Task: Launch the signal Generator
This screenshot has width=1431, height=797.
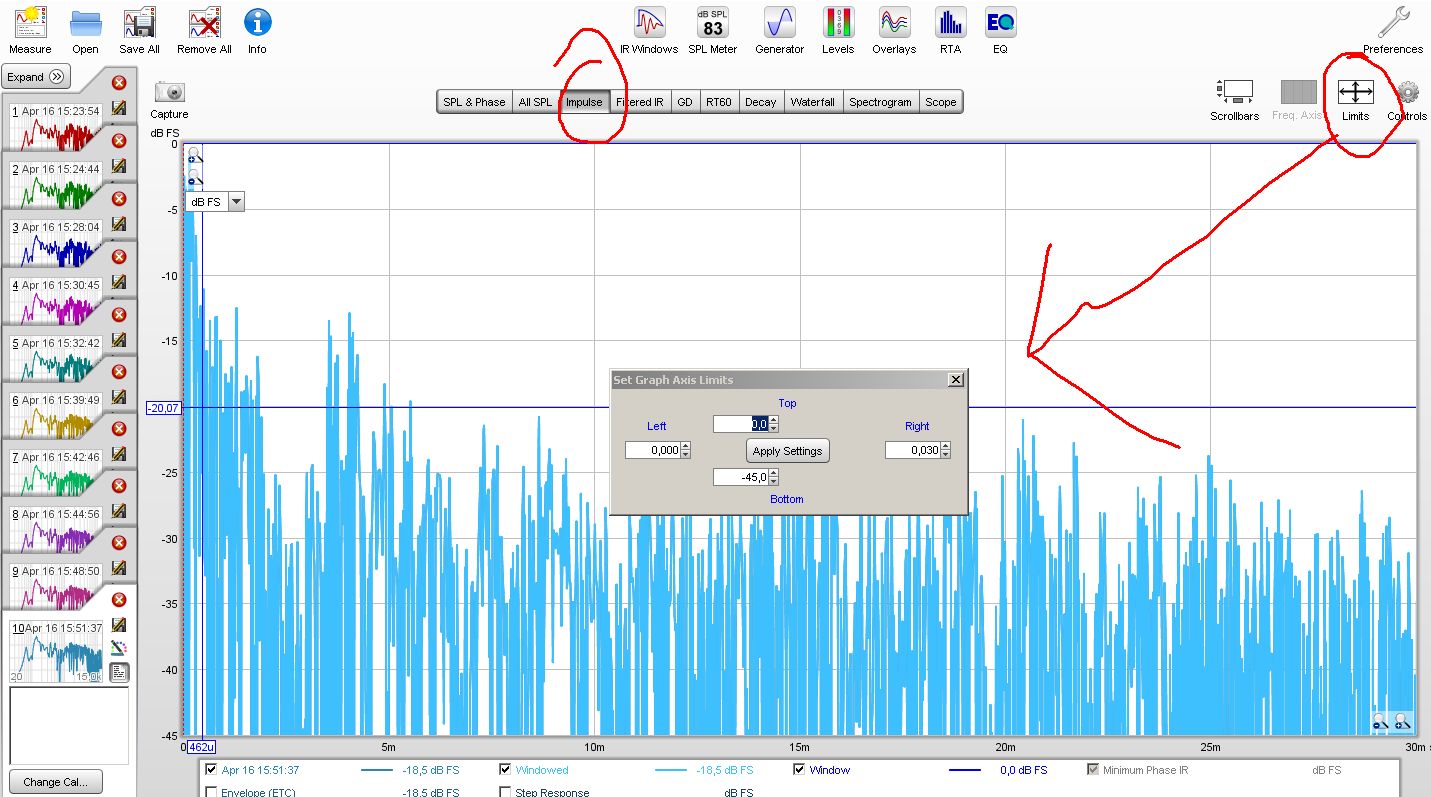Action: (x=779, y=30)
